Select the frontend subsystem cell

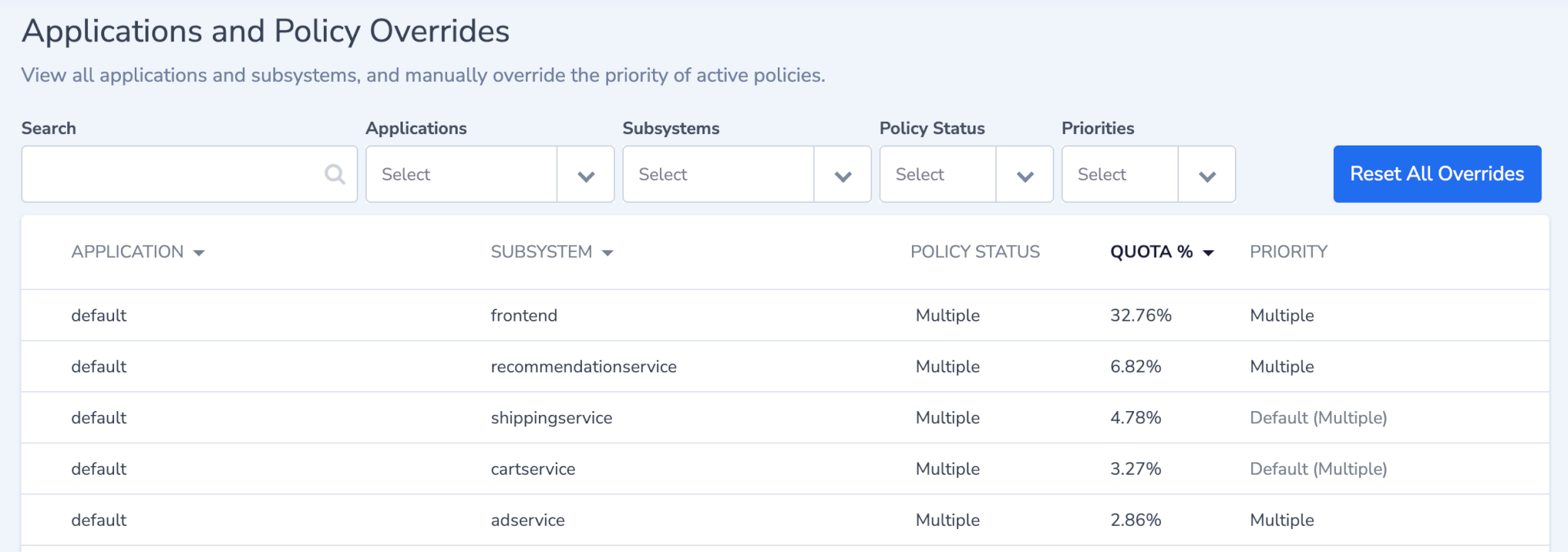(524, 315)
